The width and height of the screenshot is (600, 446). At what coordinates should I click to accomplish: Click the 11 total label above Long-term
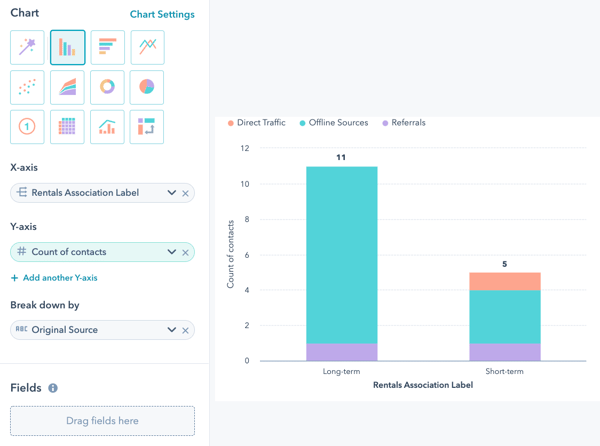pos(341,157)
